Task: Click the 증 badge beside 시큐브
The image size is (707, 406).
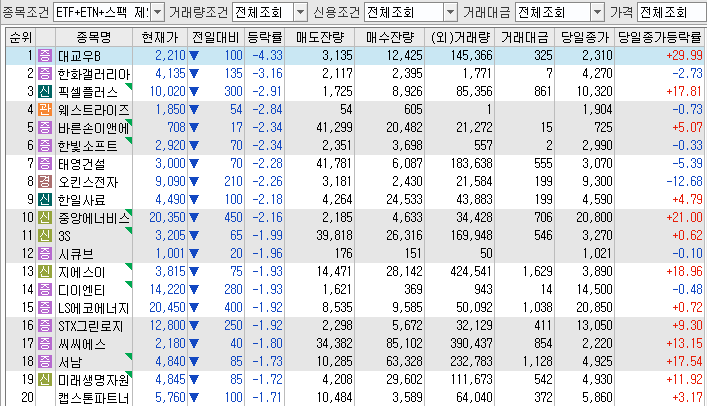Action: 45,254
